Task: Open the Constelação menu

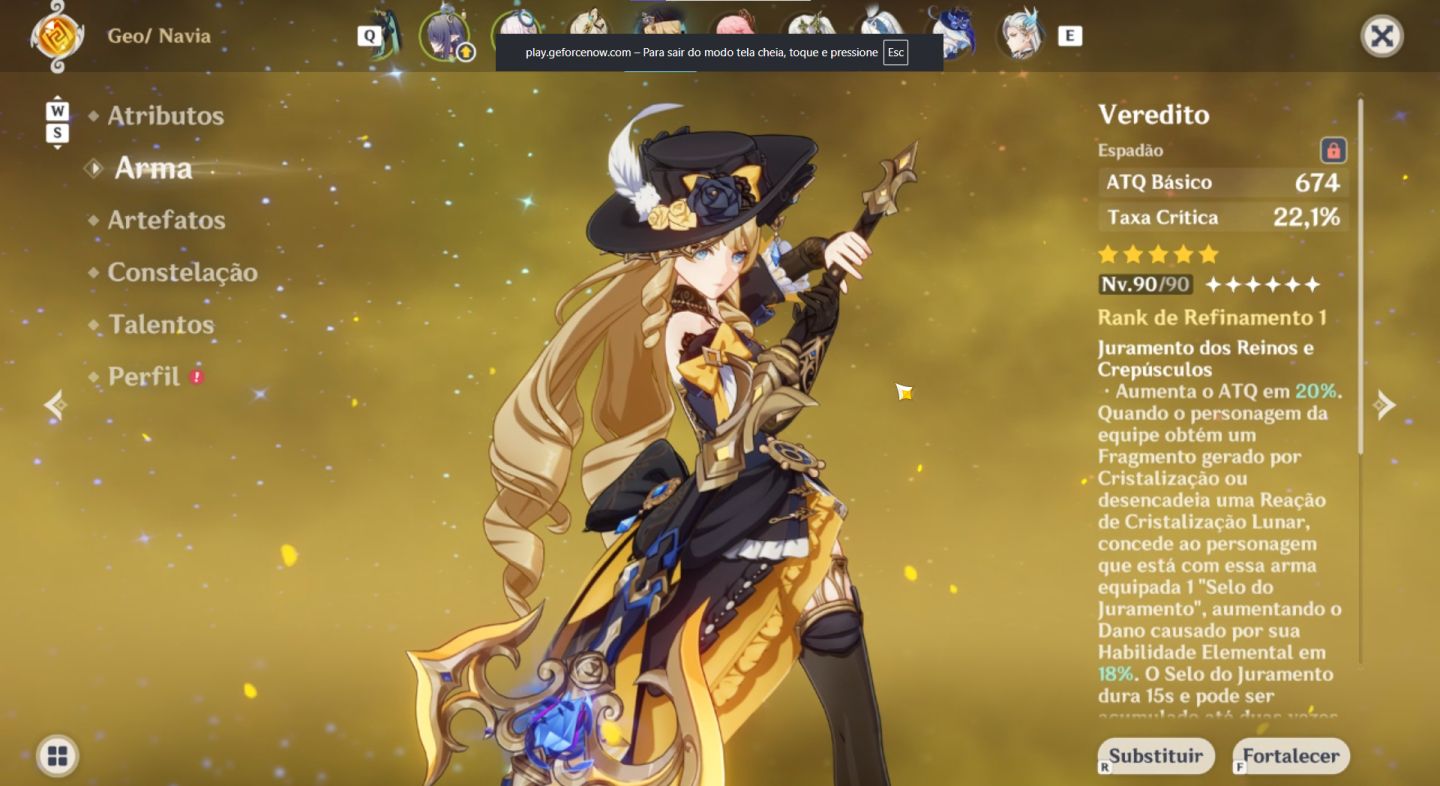Action: (183, 272)
